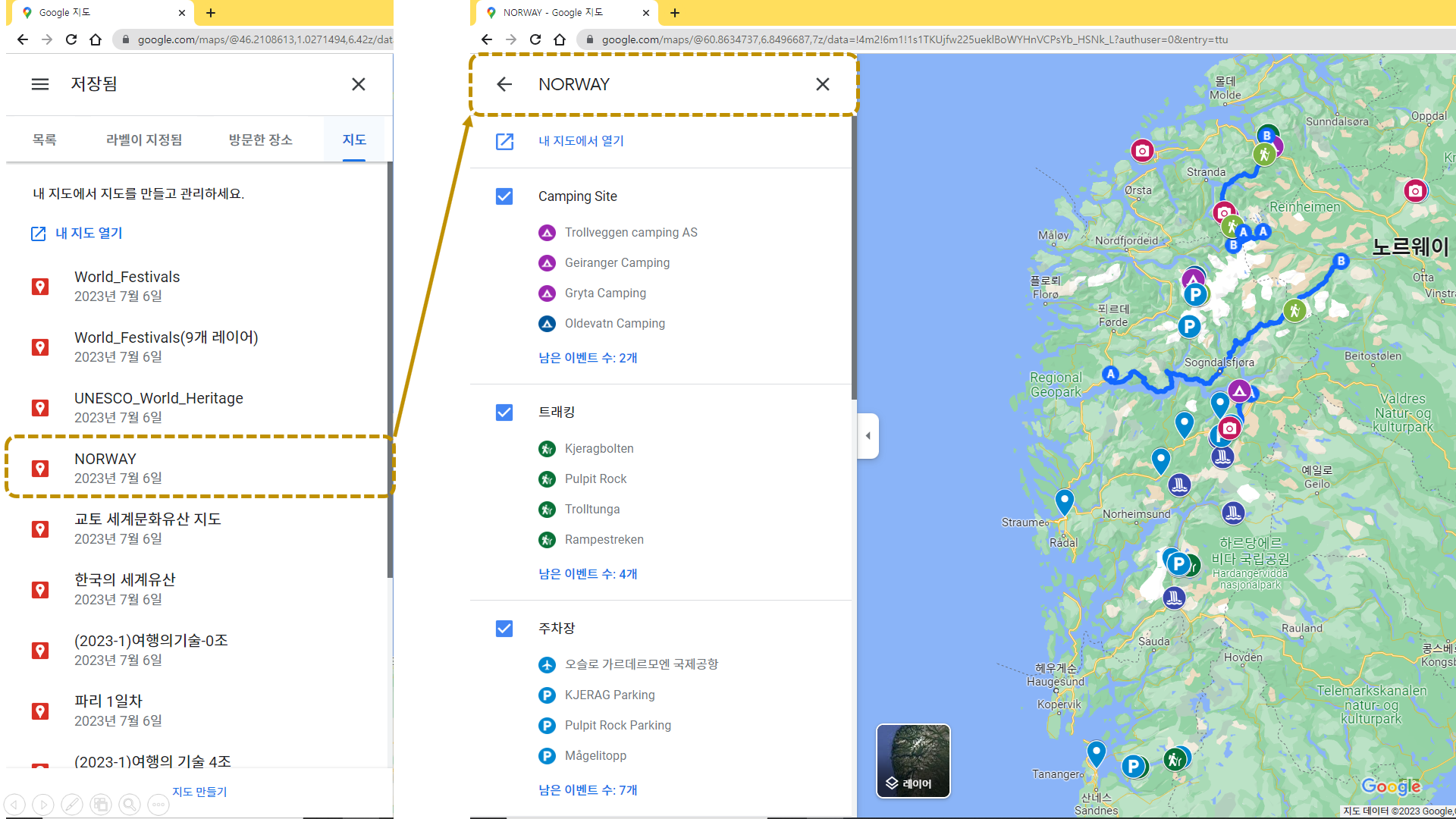Disable the 주차장 layer checkbox

pos(504,629)
